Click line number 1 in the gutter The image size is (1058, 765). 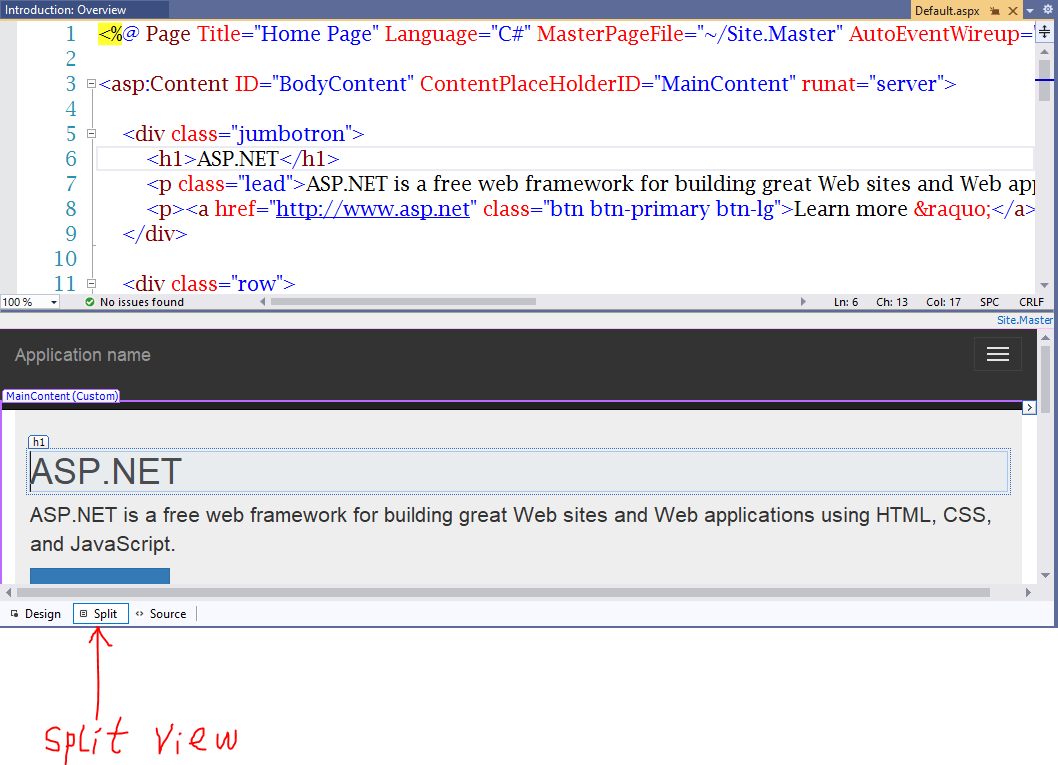(70, 34)
